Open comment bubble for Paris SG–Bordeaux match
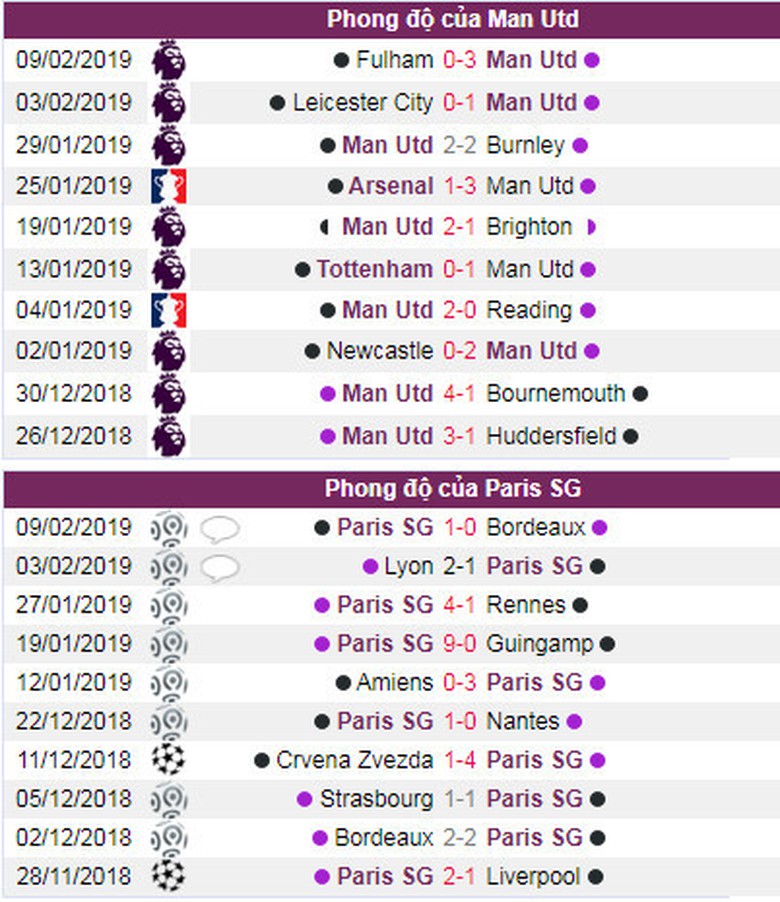The width and height of the screenshot is (780, 902). 219,528
